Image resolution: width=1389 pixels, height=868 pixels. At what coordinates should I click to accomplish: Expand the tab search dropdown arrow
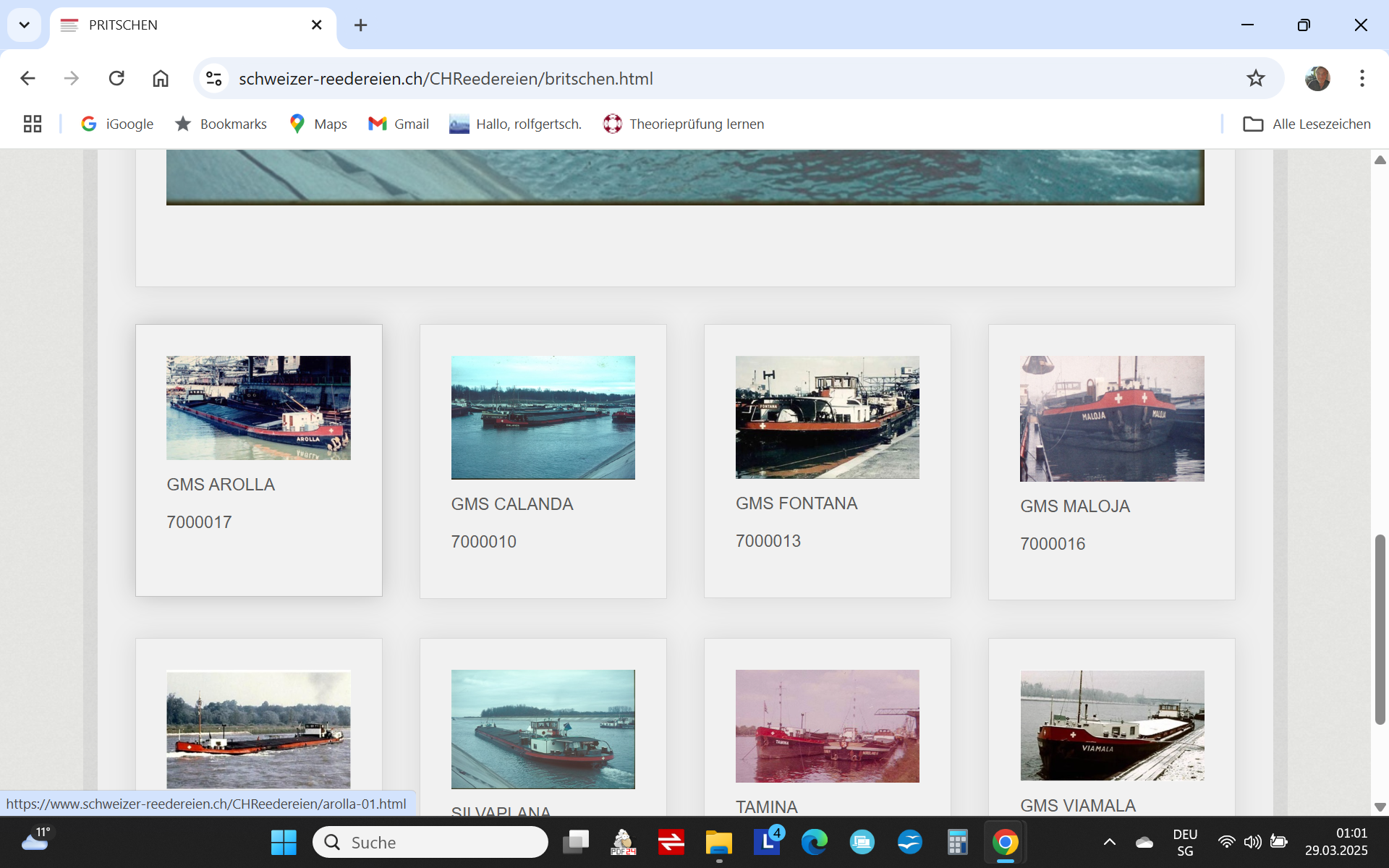pos(24,25)
